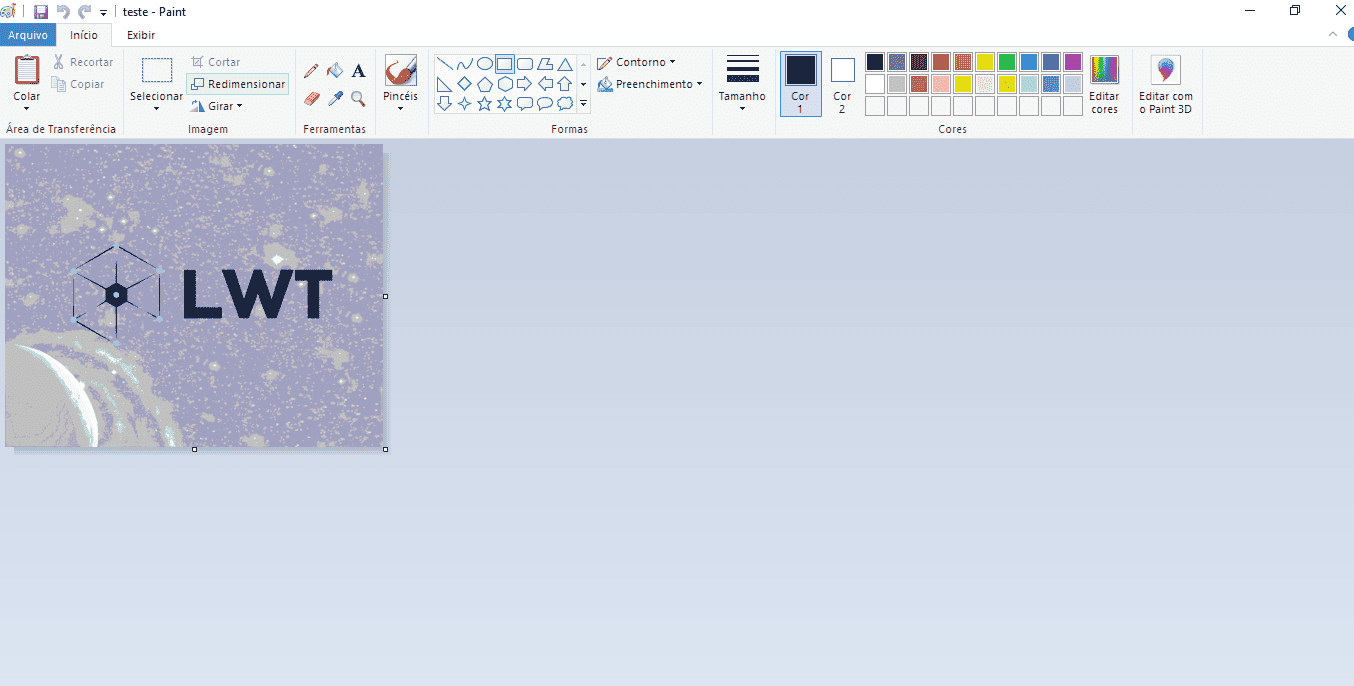Select the Eraser tool

(310, 99)
